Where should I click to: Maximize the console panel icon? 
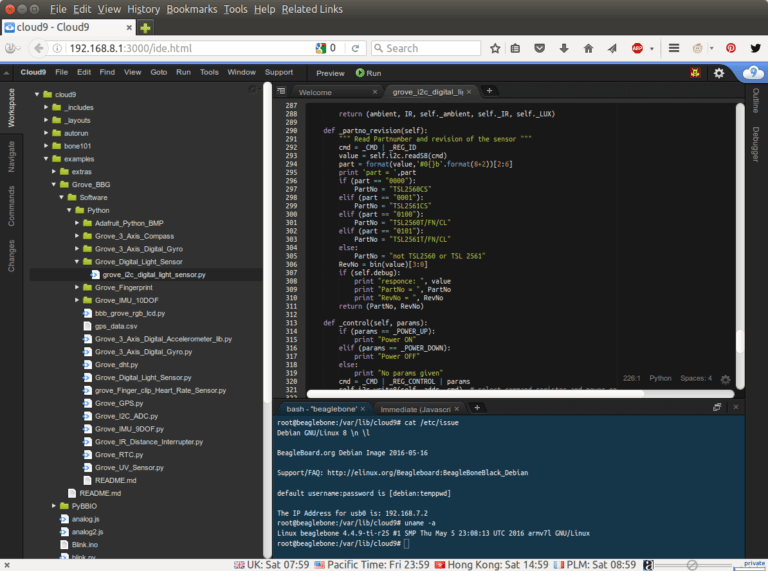coord(717,407)
